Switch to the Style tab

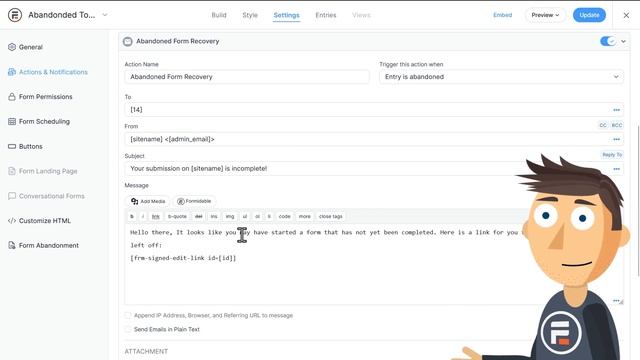point(250,15)
